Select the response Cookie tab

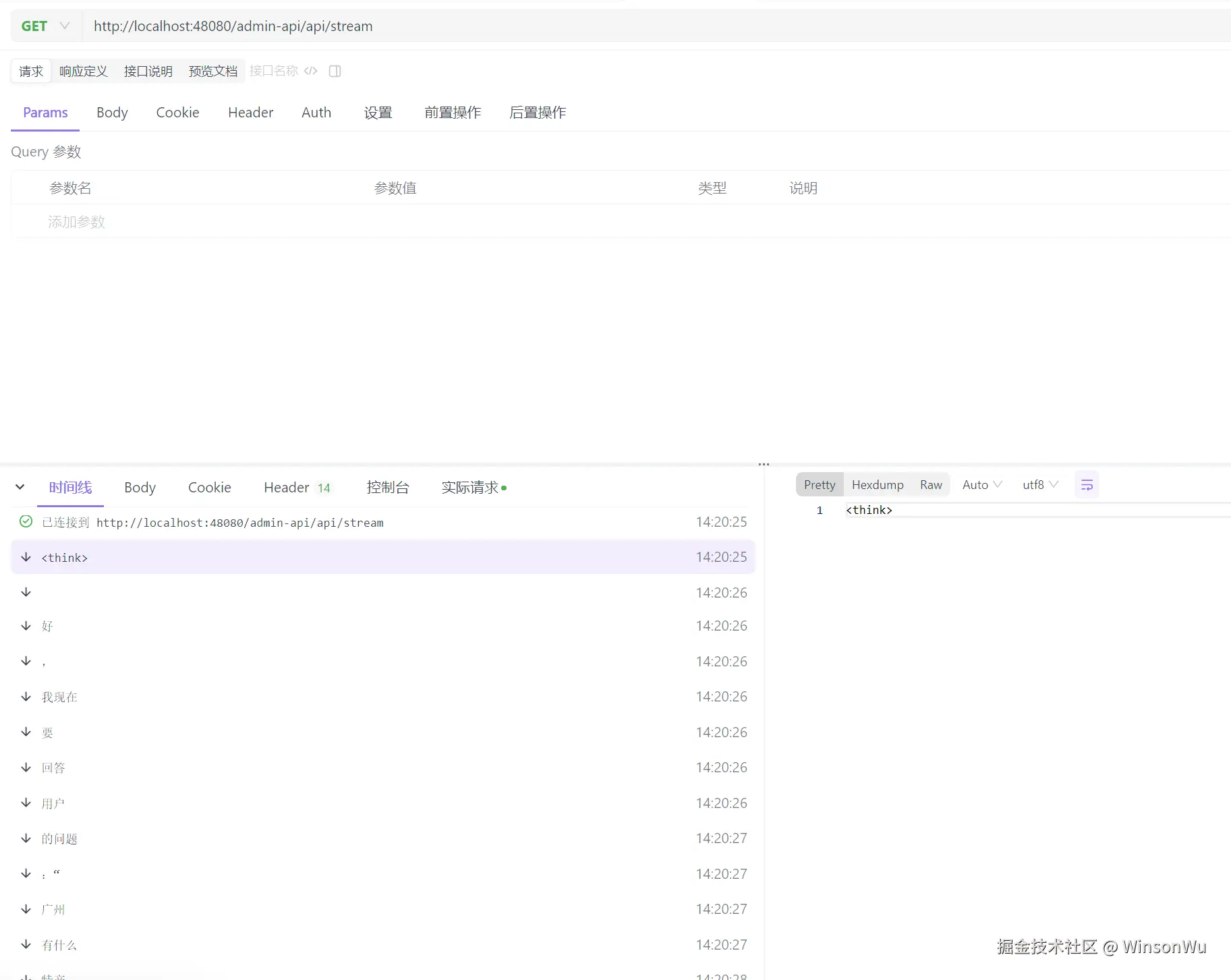pyautogui.click(x=209, y=488)
